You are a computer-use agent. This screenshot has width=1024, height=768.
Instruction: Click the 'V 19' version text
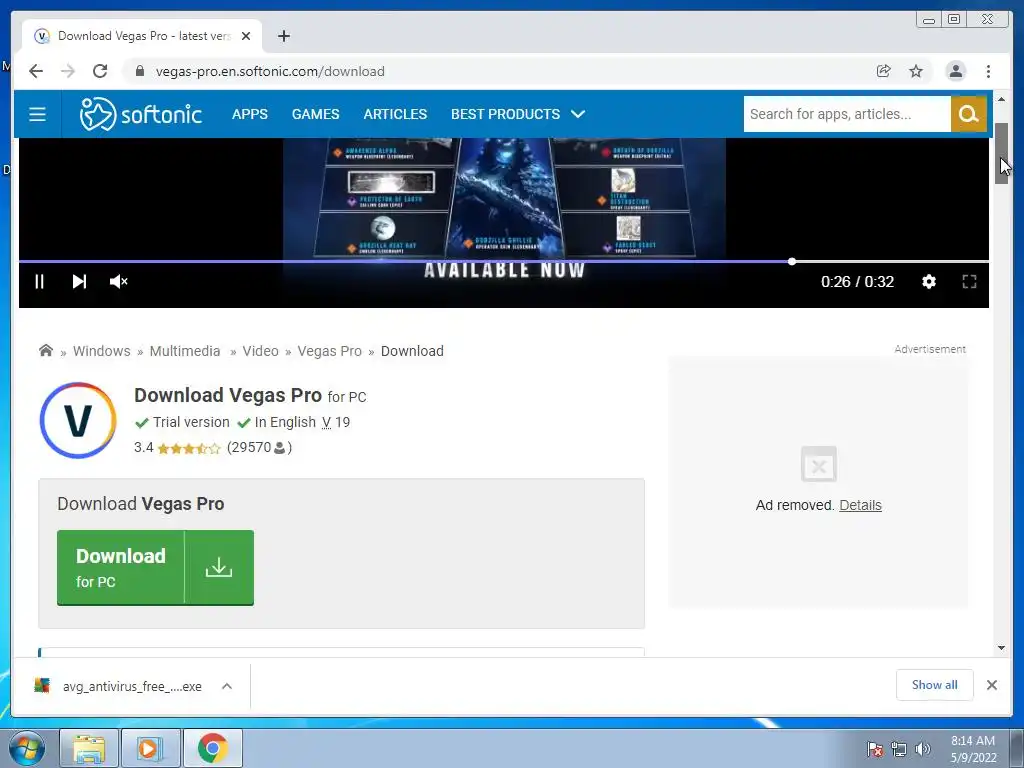click(x=336, y=423)
